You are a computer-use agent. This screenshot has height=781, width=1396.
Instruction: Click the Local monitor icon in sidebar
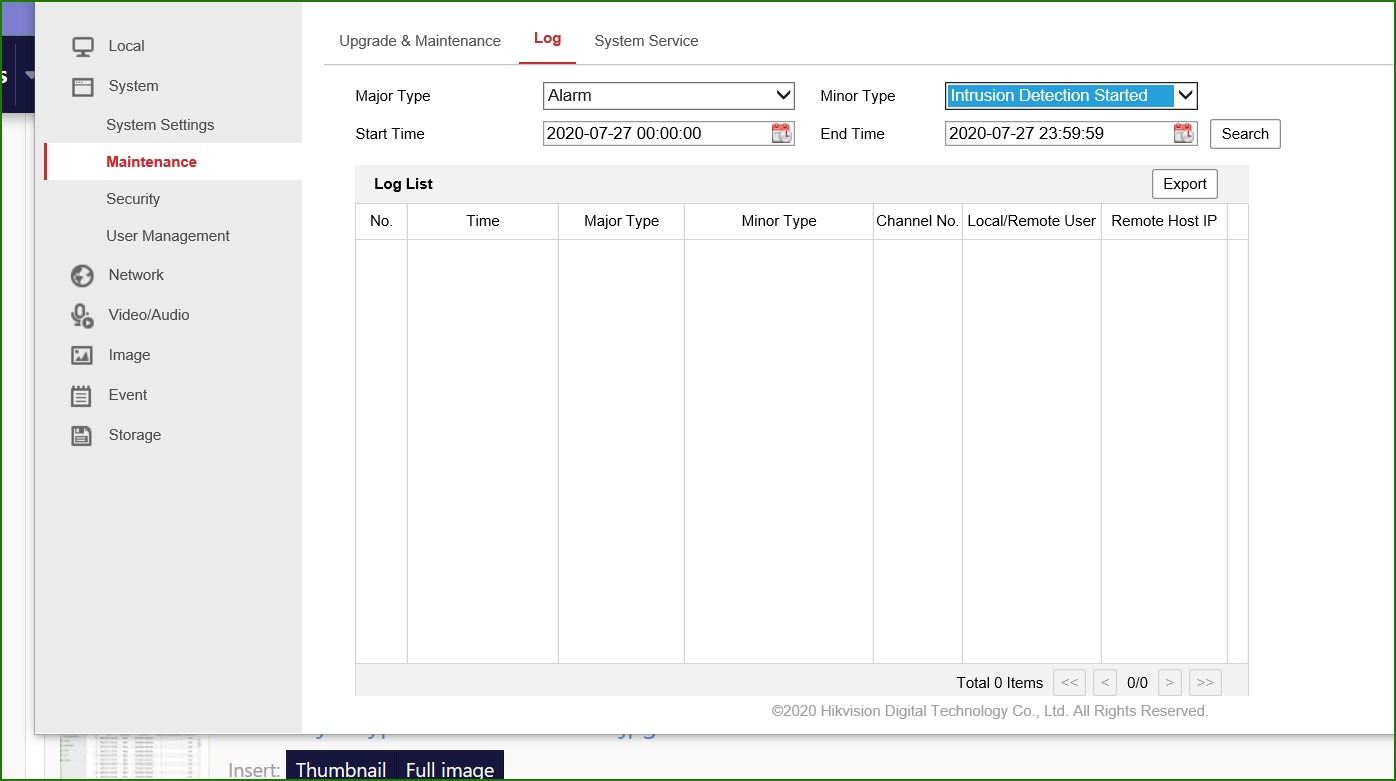point(82,46)
